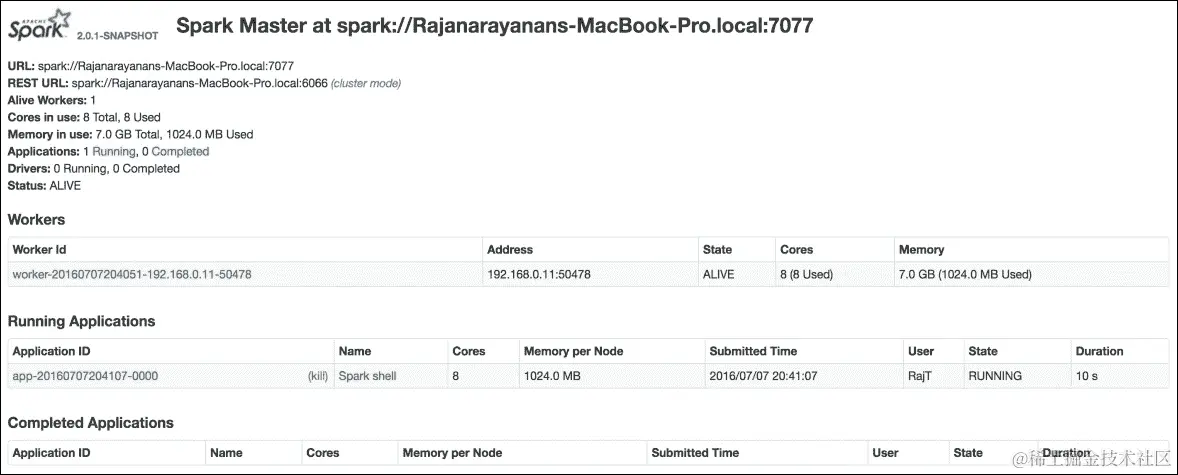This screenshot has width=1178, height=475.
Task: Click the Cores in use summary line
Action: [x=84, y=117]
